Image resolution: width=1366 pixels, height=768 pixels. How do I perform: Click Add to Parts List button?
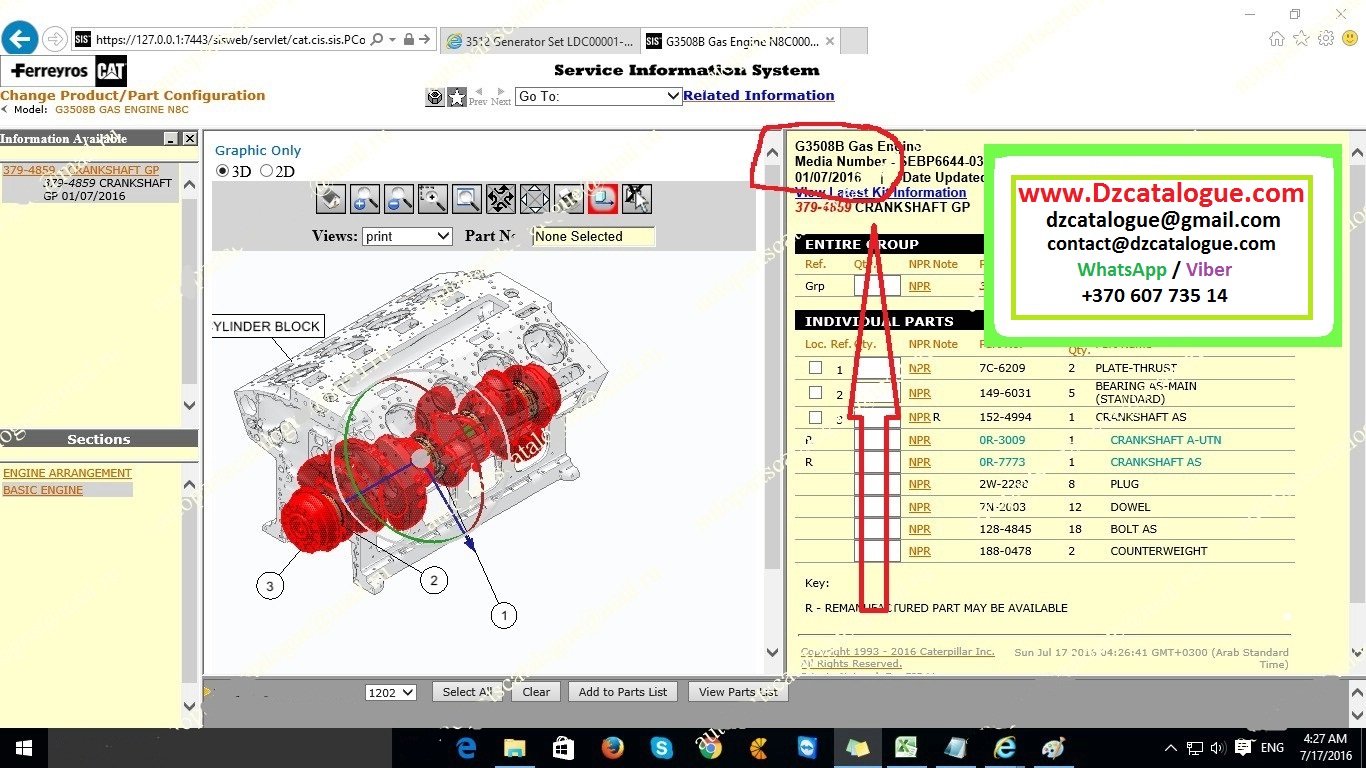(x=623, y=692)
